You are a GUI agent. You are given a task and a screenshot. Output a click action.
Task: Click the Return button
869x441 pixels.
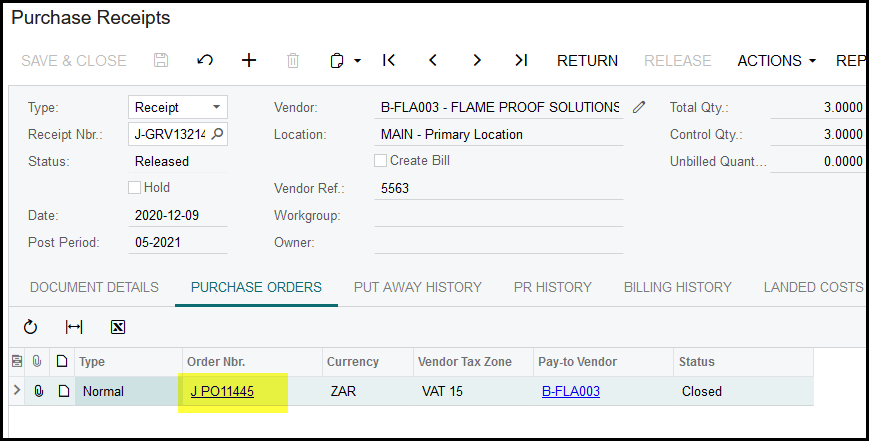click(x=587, y=60)
